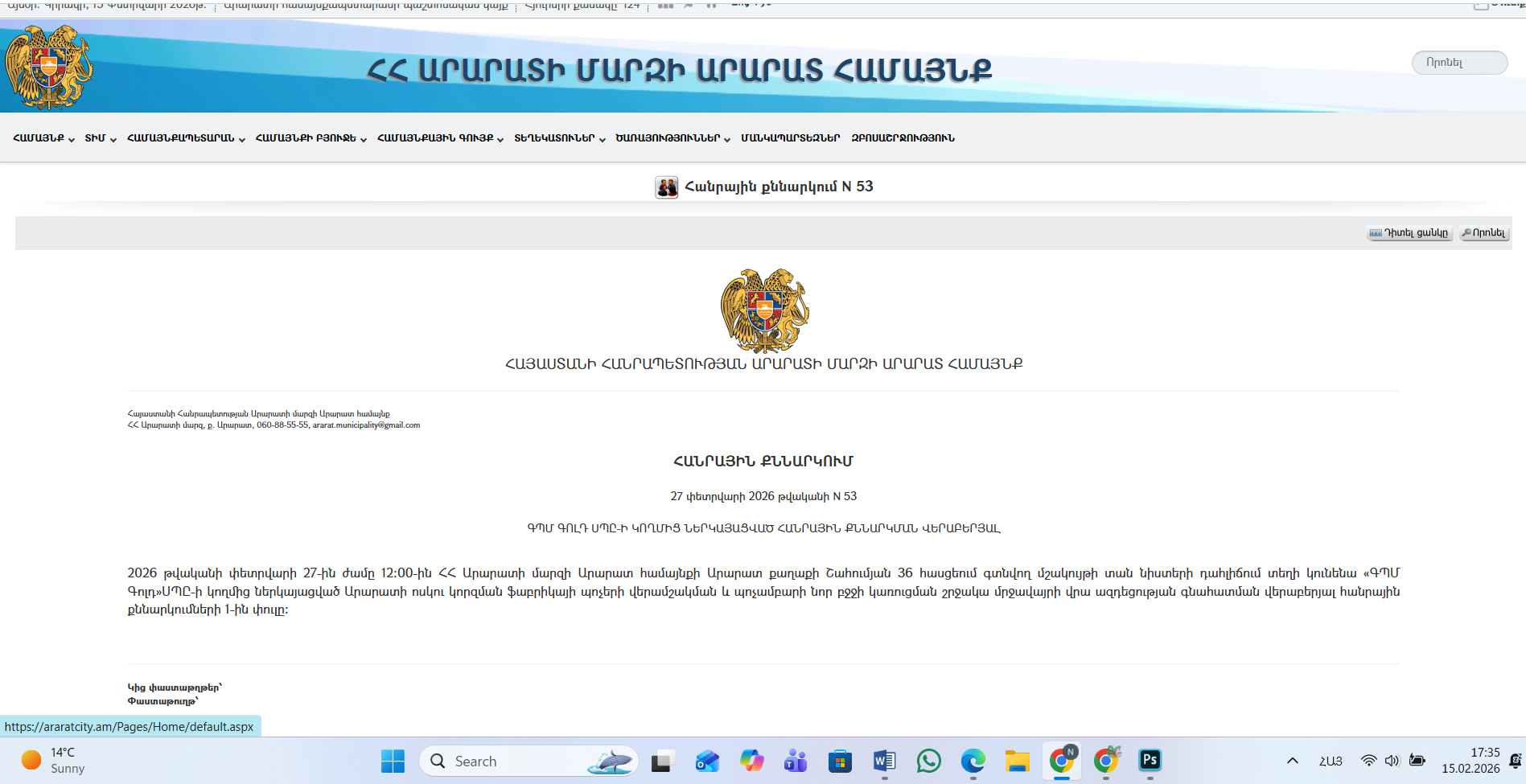This screenshot has width=1526, height=784.
Task: Click the public hearing icon beside the title
Action: click(x=666, y=187)
